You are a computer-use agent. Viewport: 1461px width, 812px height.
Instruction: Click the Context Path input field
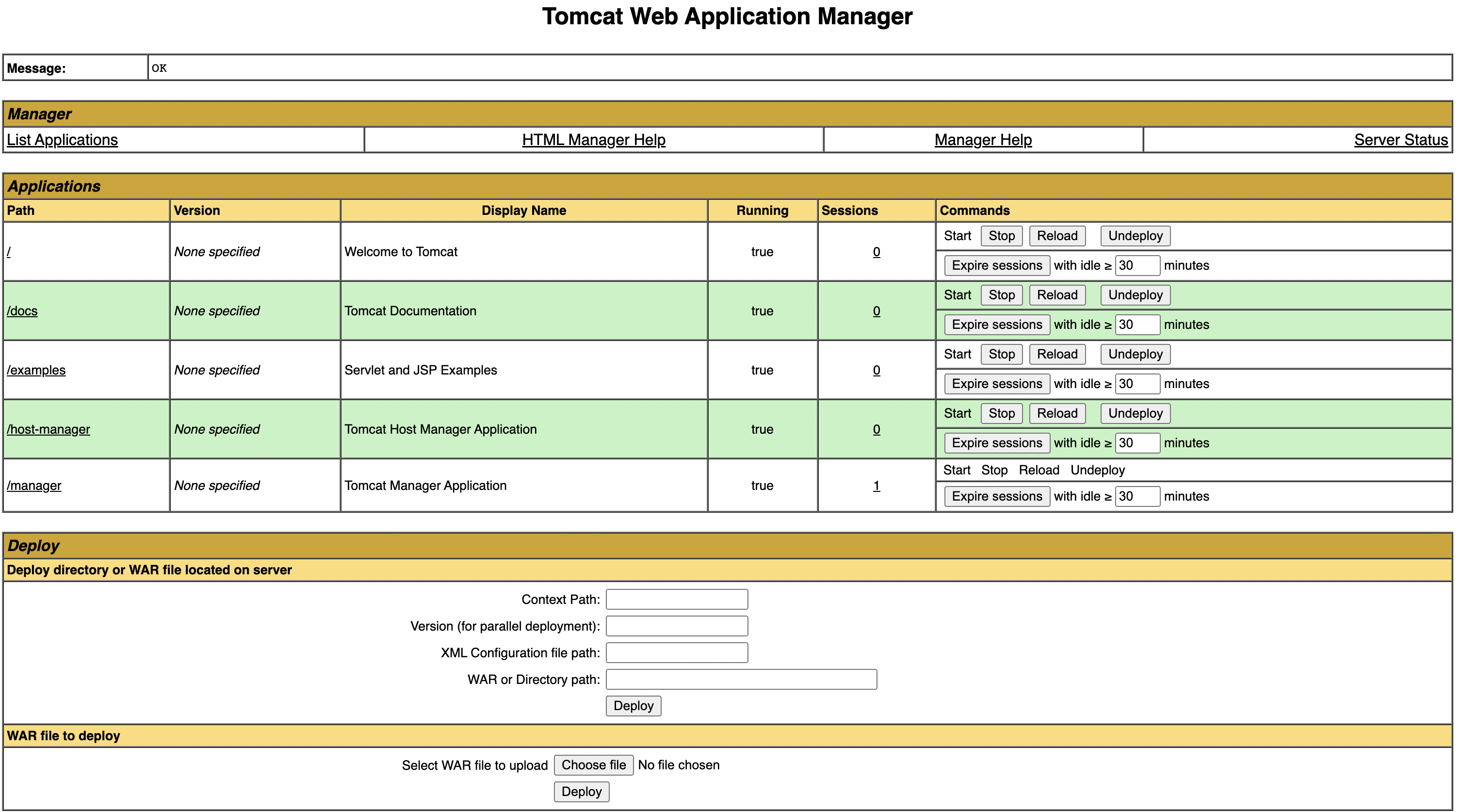pyautogui.click(x=677, y=600)
